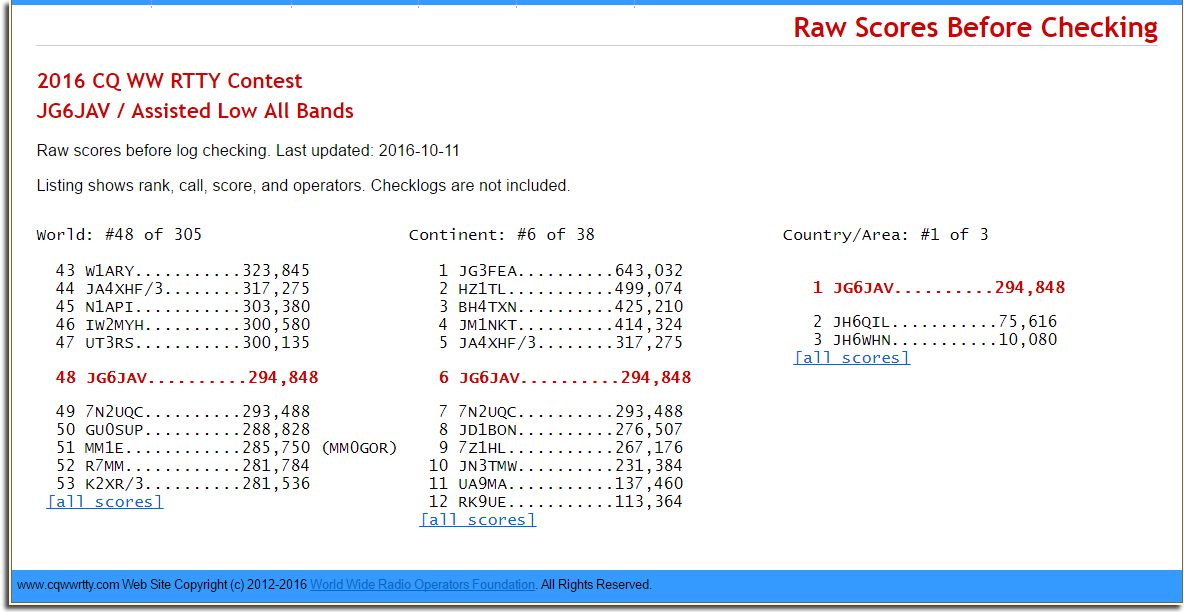Click the 2016 CQ WW RTTY Contest title
The height and width of the screenshot is (612, 1184).
(169, 81)
